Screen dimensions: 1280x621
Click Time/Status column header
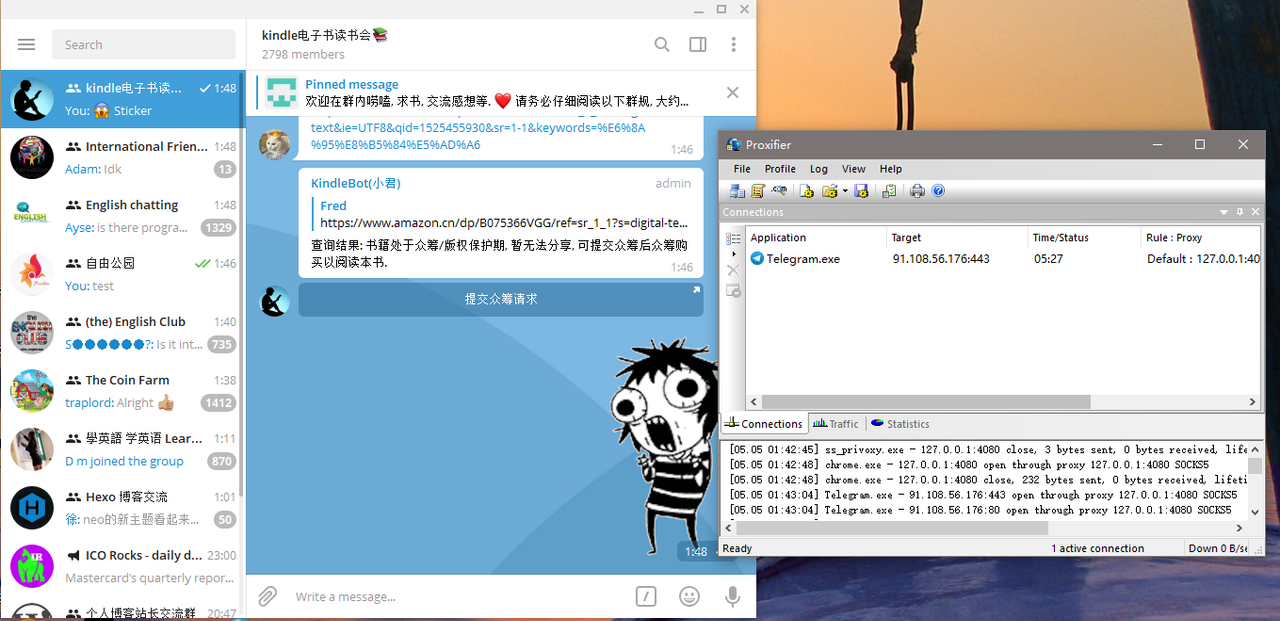(1084, 238)
